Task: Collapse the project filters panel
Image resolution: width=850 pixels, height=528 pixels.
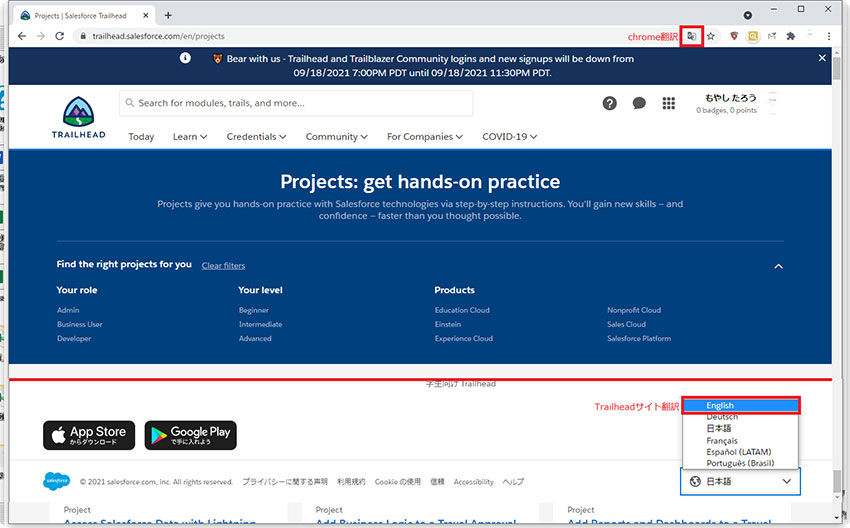Action: [x=778, y=266]
